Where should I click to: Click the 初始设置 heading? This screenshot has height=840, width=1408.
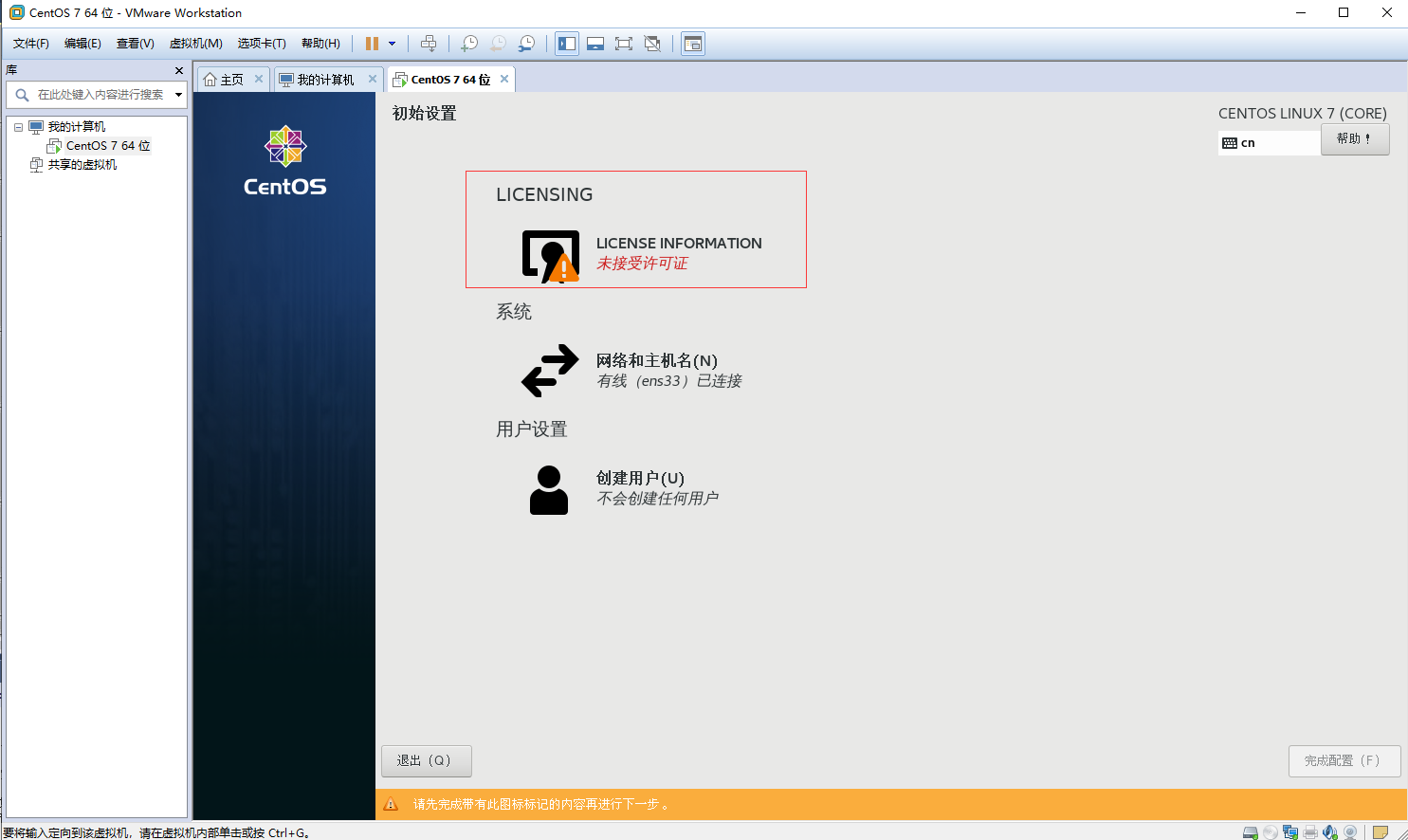(425, 114)
